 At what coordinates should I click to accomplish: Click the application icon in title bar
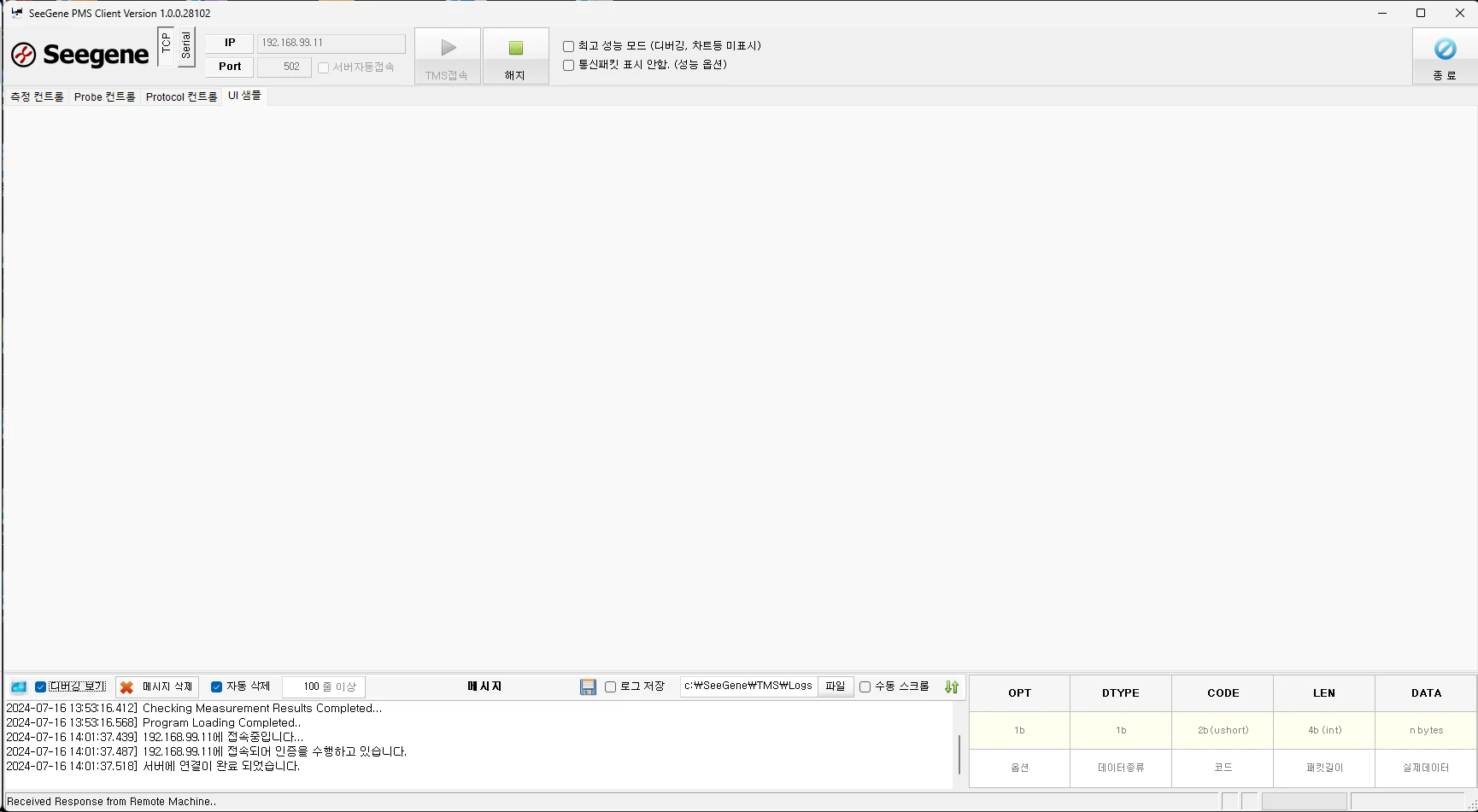point(16,13)
